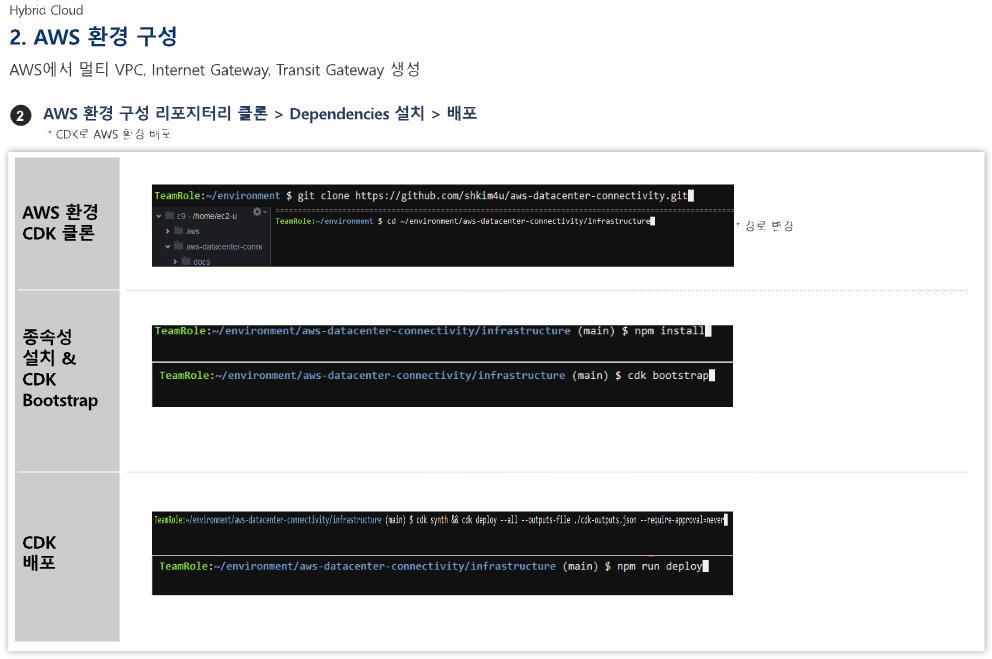
Task: Open the file tree settings gear
Action: (x=257, y=212)
